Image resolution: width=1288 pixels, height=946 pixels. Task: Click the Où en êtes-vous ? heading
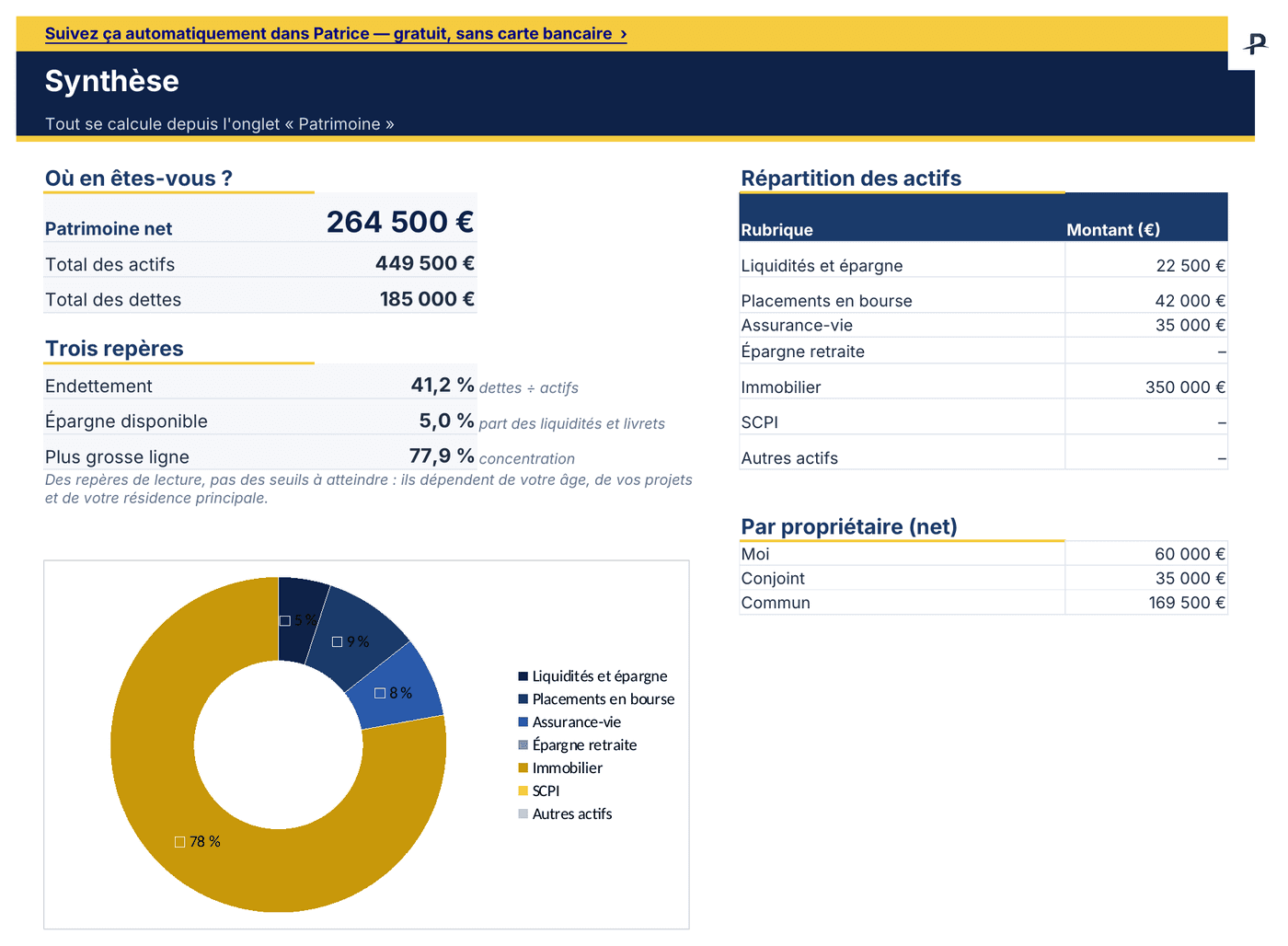click(139, 179)
